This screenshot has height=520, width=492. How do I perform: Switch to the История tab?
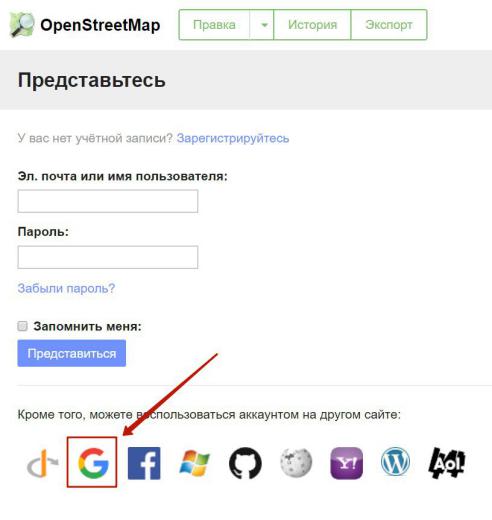(312, 25)
